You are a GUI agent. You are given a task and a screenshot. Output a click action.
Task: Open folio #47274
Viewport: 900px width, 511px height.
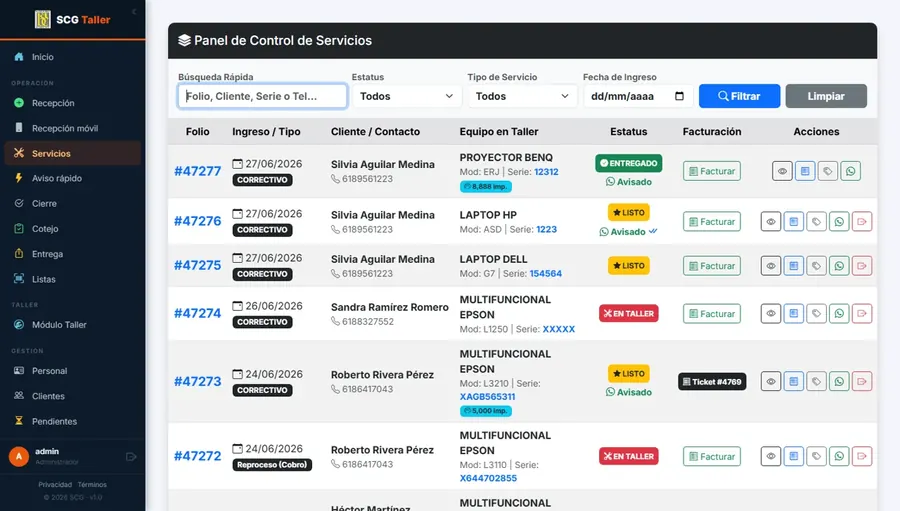[x=197, y=313]
